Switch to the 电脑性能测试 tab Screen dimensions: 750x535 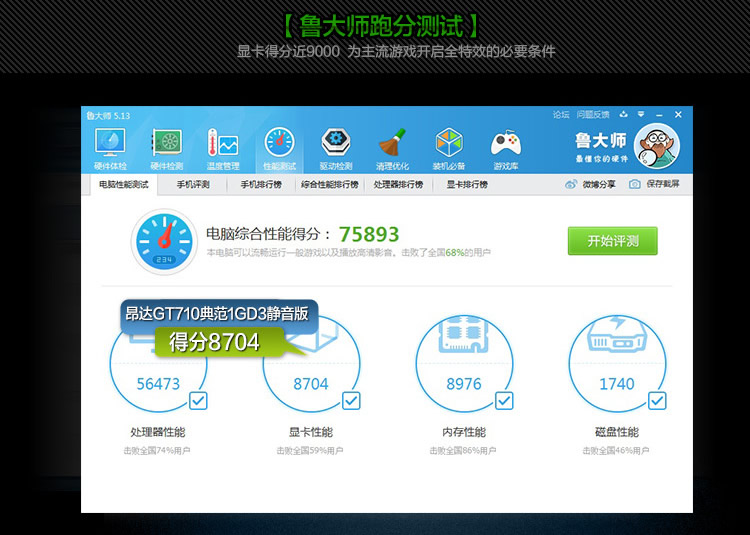(x=124, y=185)
